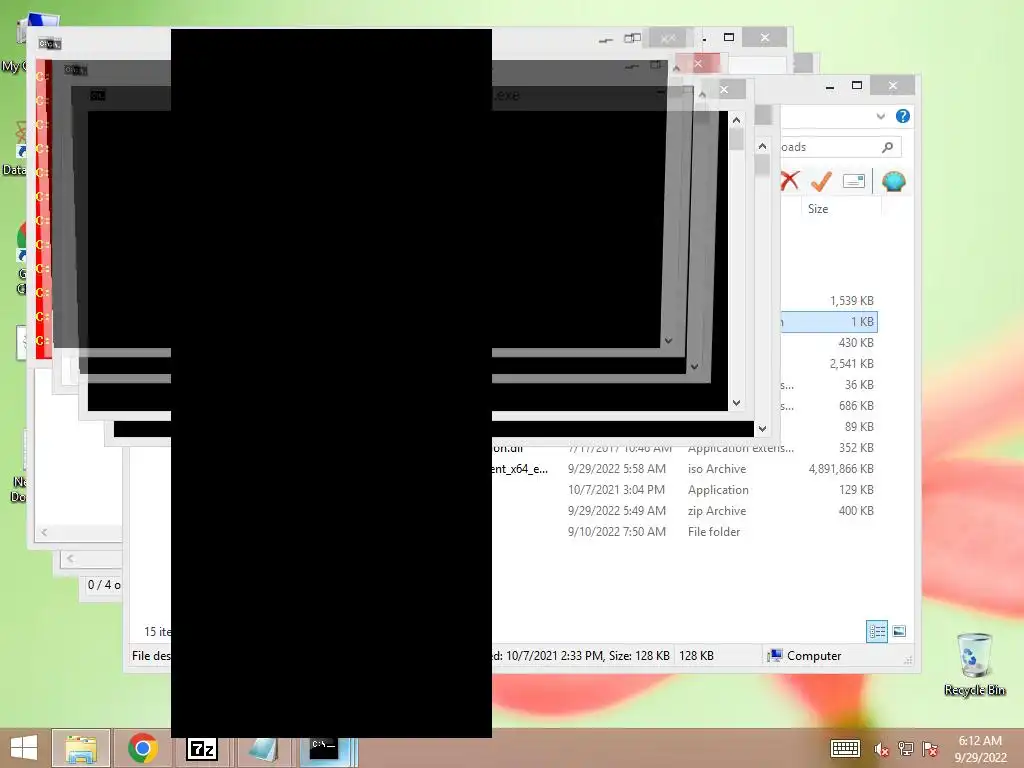Select the 4,891,866 KB iso file size

841,468
